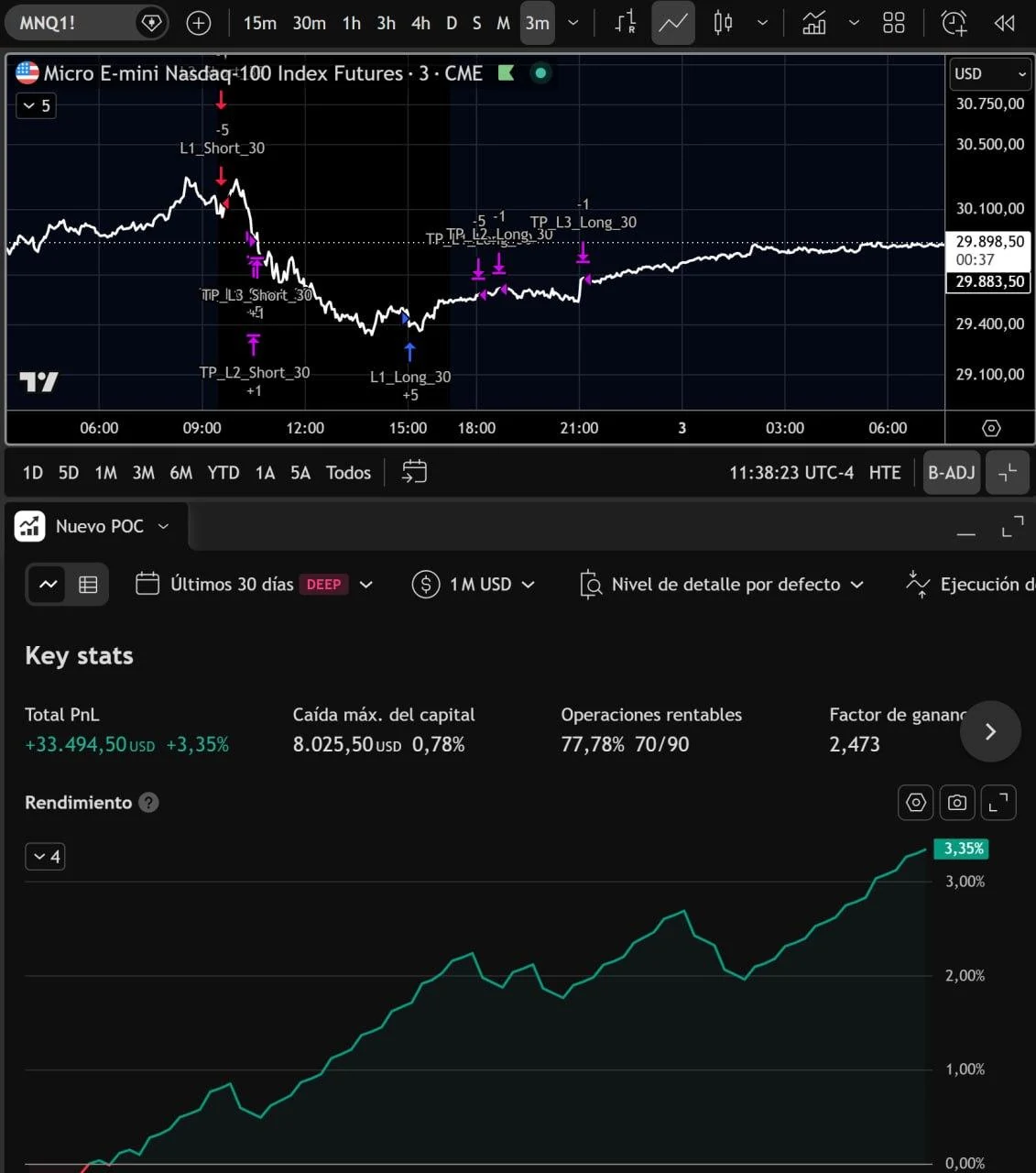Open the 1 M USD capital selector
1036x1173 pixels.
point(474,585)
